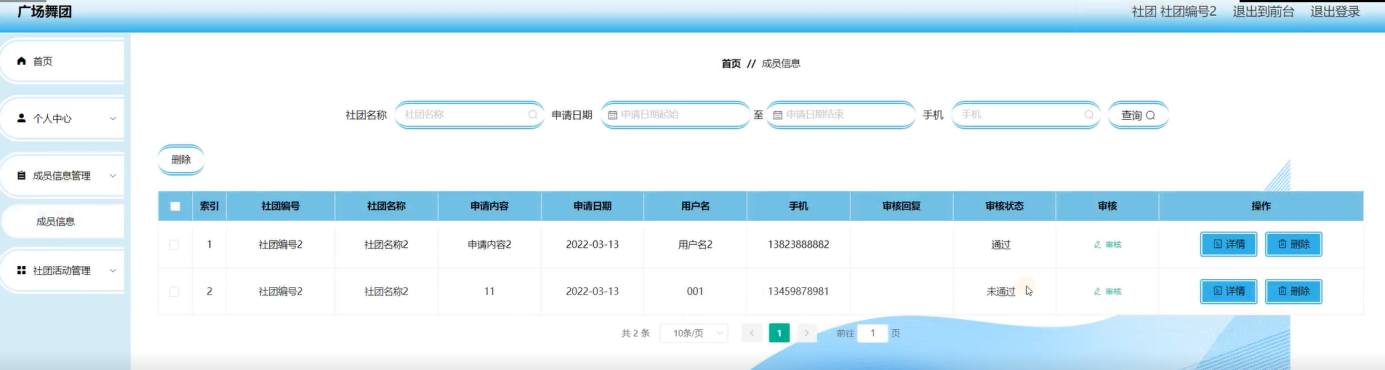This screenshot has width=1385, height=370.
Task: Click the person icon beside 个人中心
Action: pos(22,118)
